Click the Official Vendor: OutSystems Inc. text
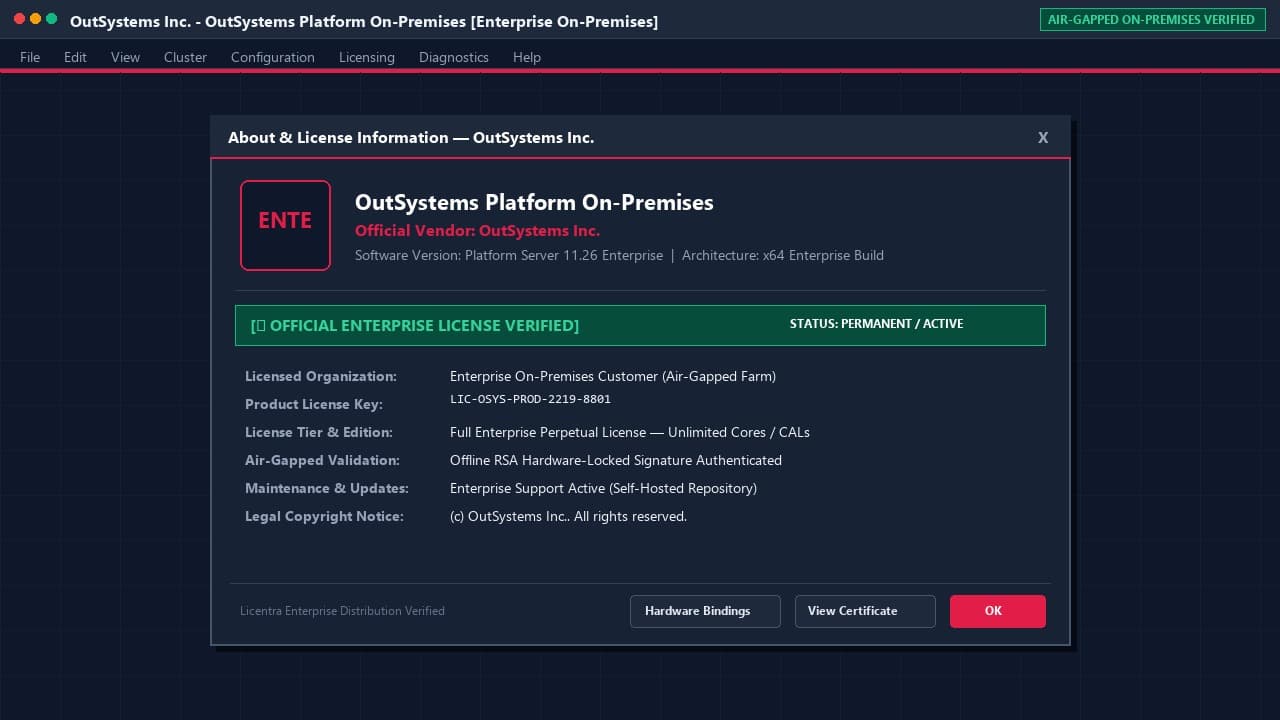 click(x=477, y=231)
